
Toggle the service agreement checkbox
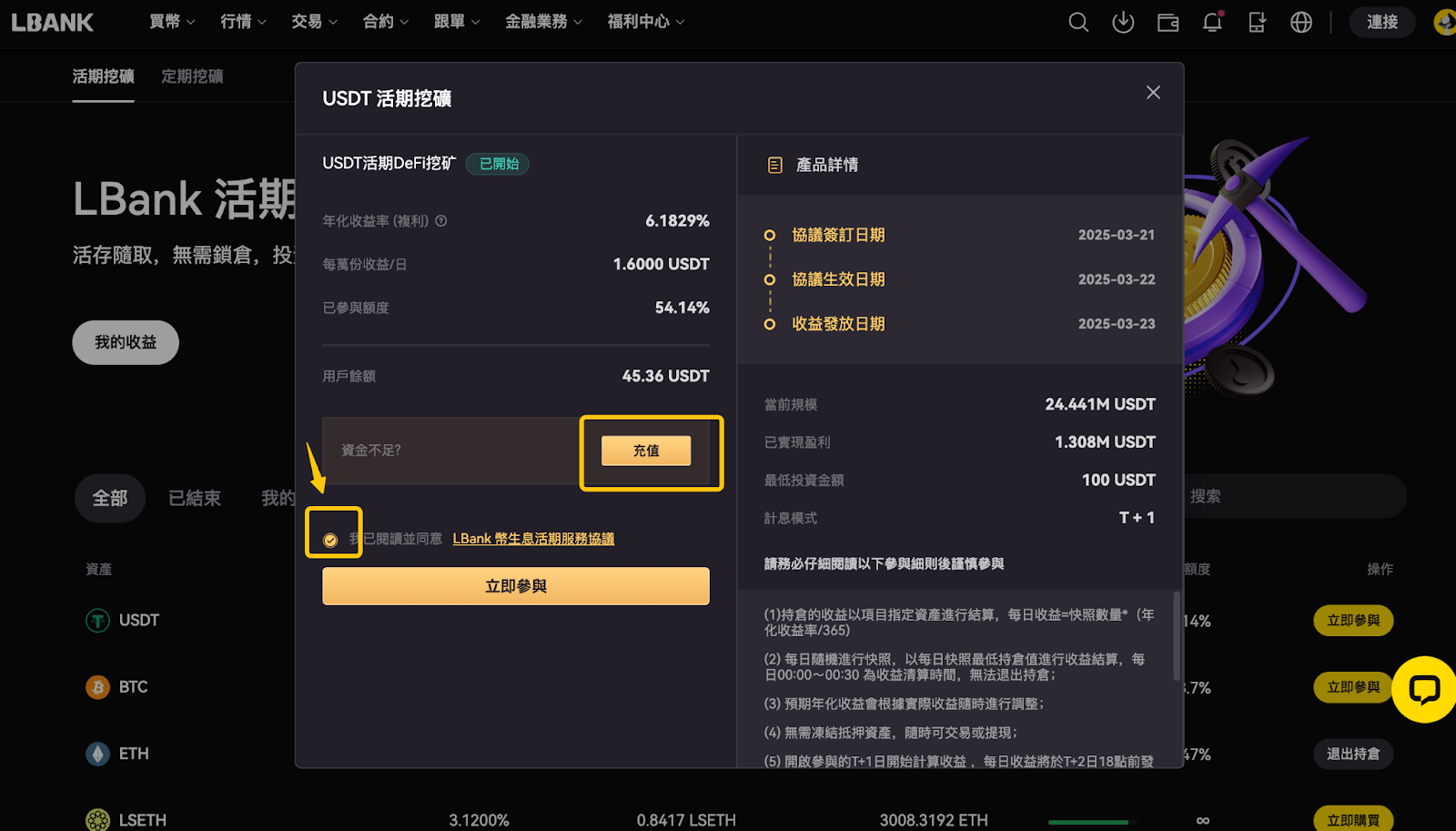pyautogui.click(x=330, y=540)
